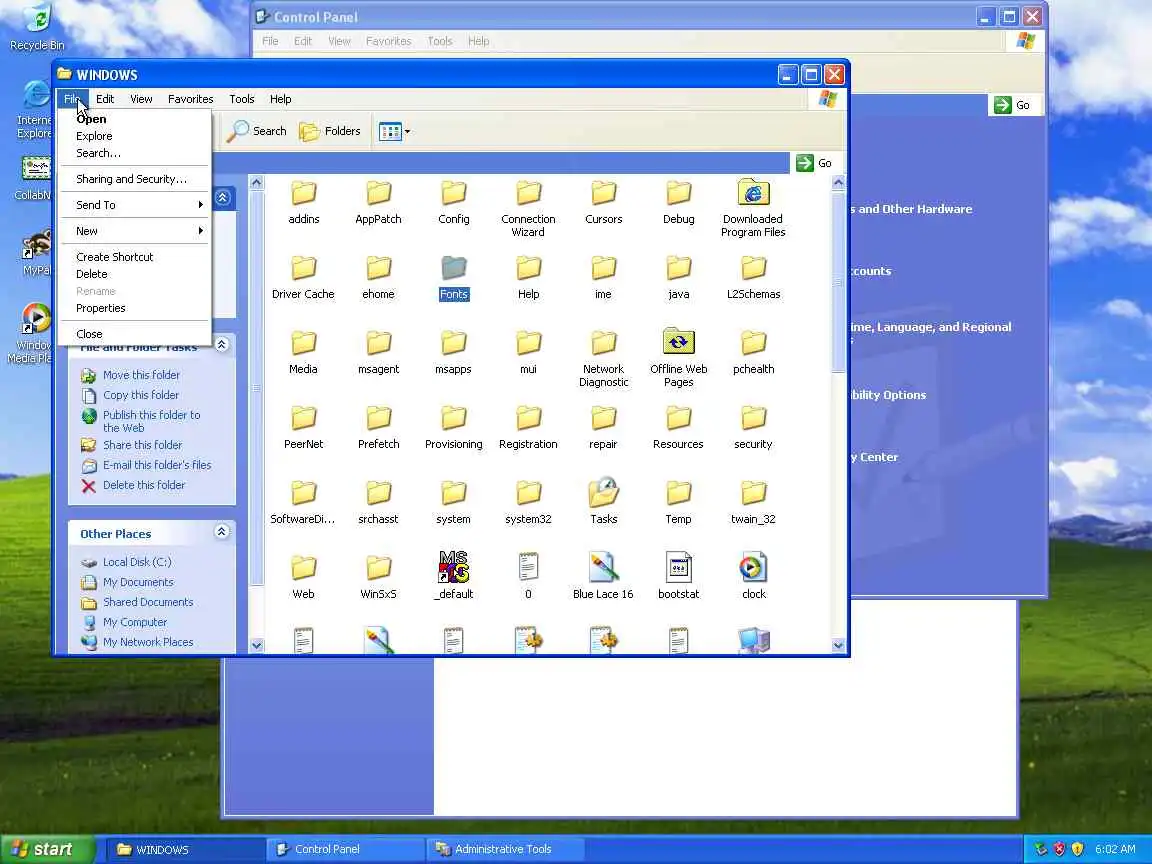
Task: Choose Explore in the File menu
Action: 94,136
